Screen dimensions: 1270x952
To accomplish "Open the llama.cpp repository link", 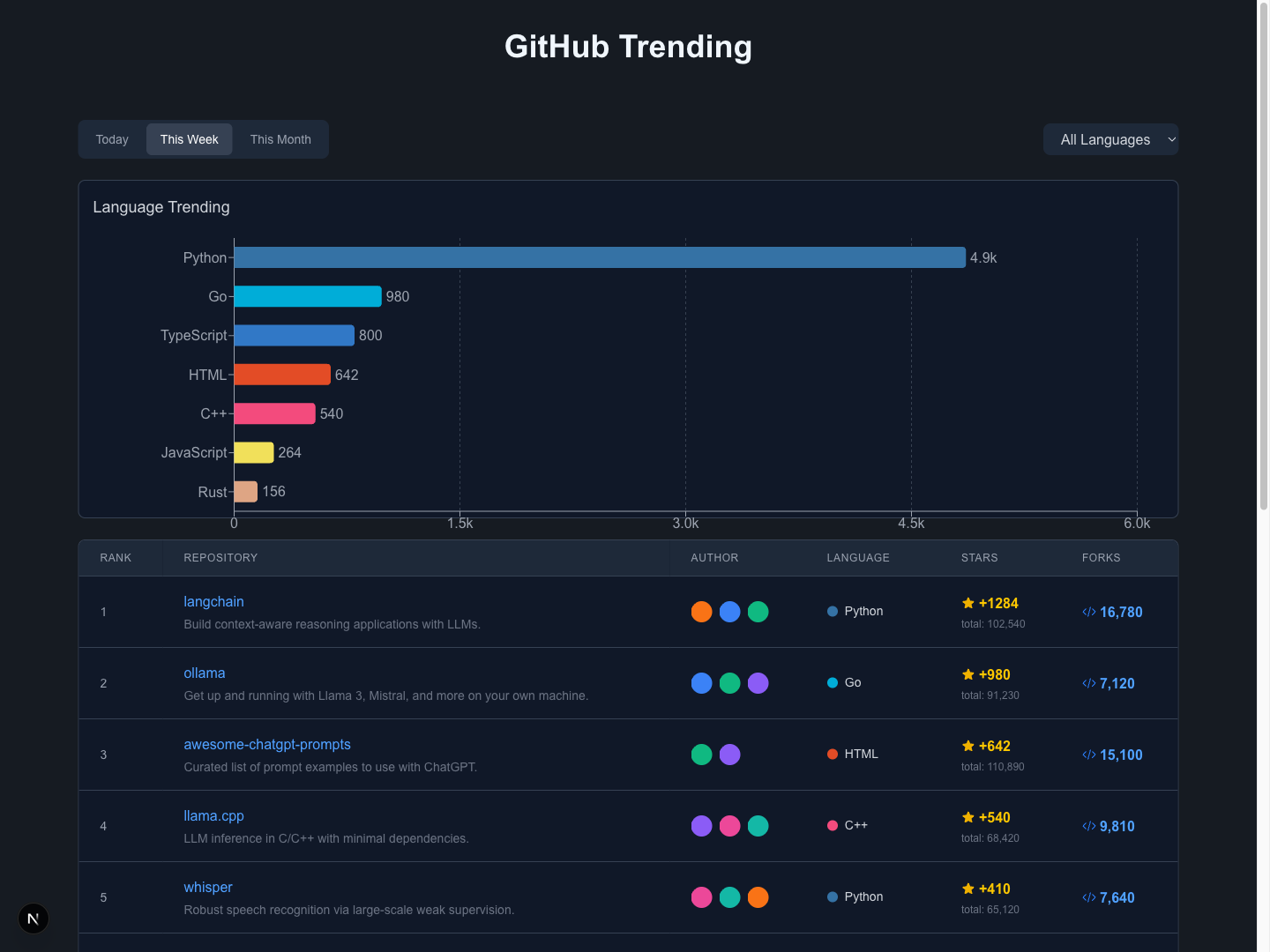I will pyautogui.click(x=213, y=815).
